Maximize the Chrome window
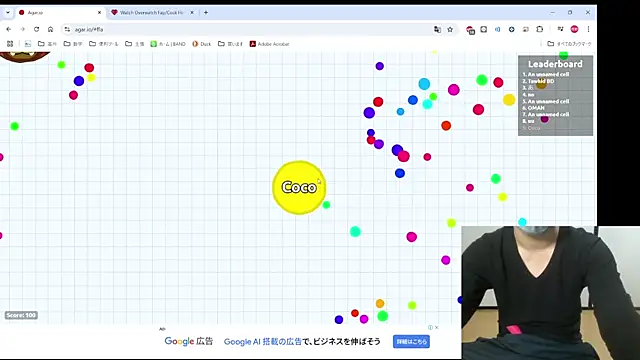This screenshot has height=360, width=640. point(570,13)
